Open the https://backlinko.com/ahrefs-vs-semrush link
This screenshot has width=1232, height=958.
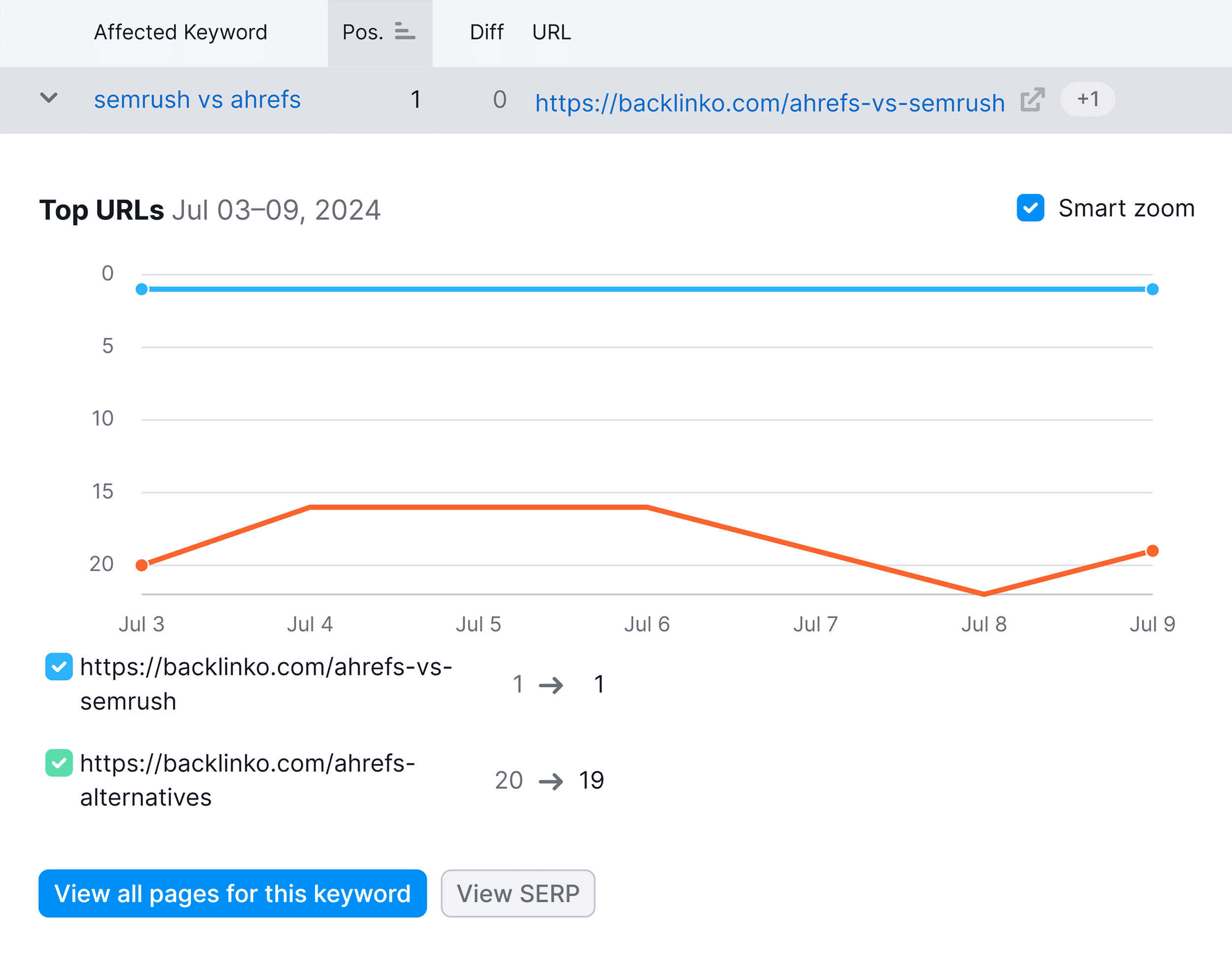pyautogui.click(x=769, y=101)
